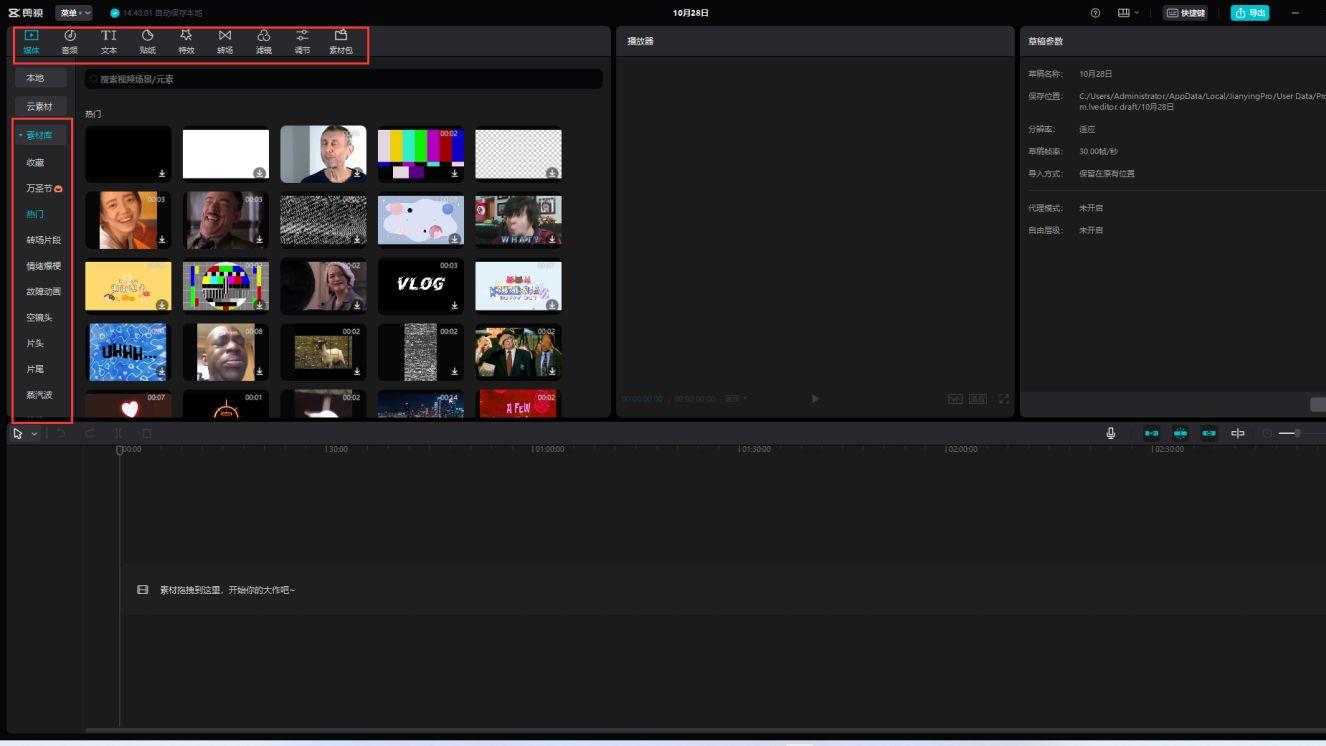1326x746 pixels.
Task: Click the blue 导出 export button
Action: click(x=1250, y=13)
